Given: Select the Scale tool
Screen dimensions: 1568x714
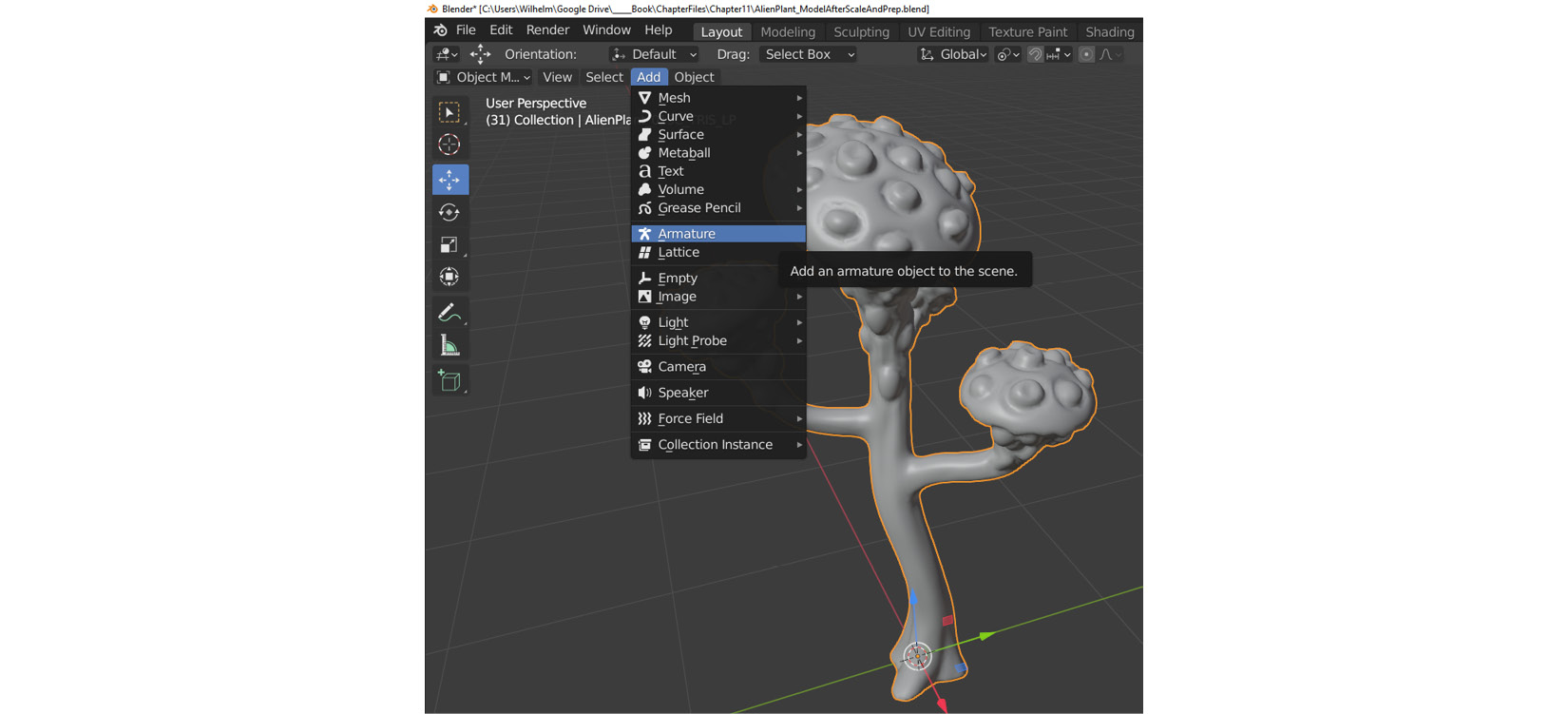Looking at the screenshot, I should (x=449, y=244).
